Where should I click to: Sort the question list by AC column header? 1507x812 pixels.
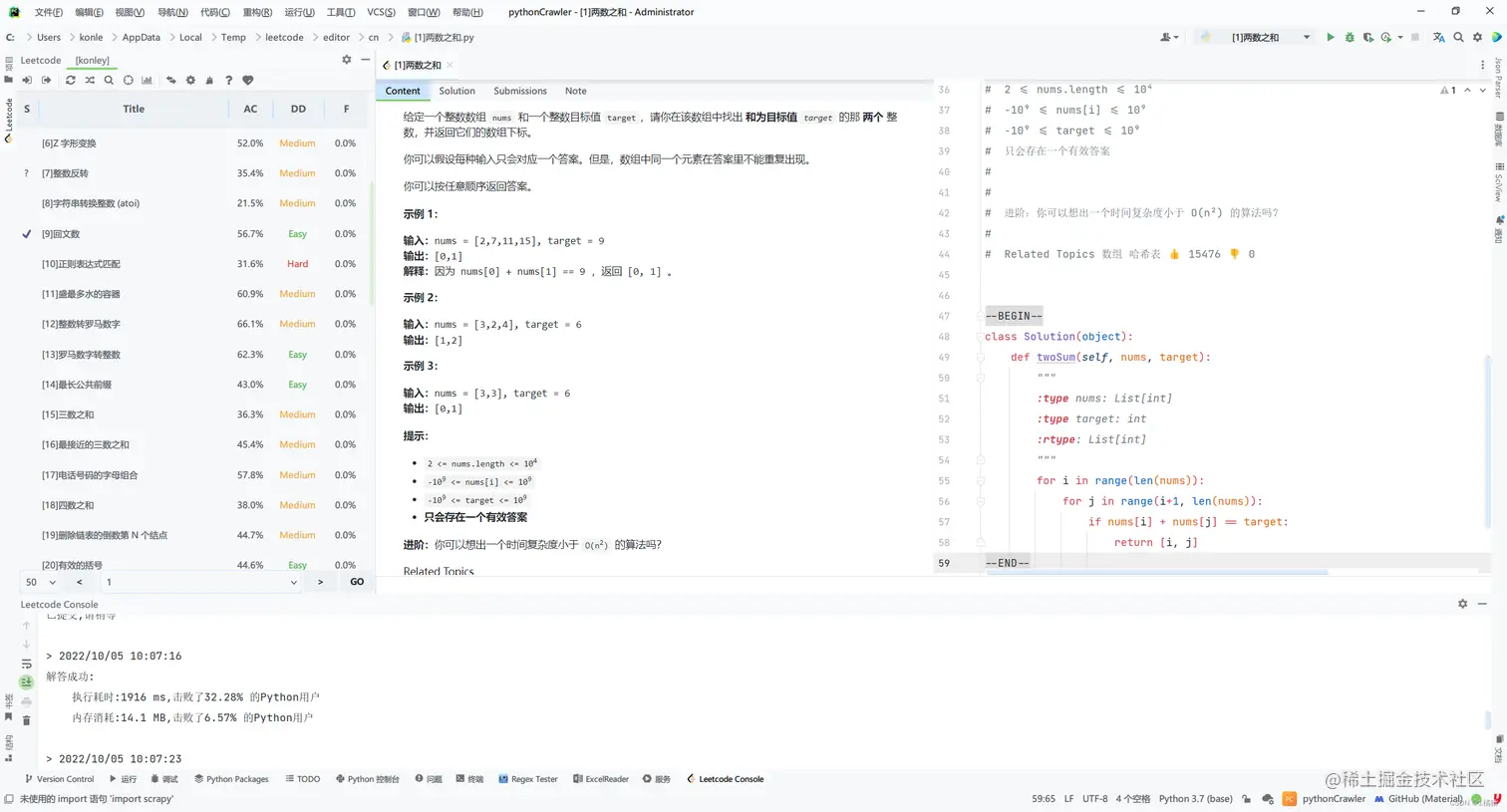tap(250, 109)
